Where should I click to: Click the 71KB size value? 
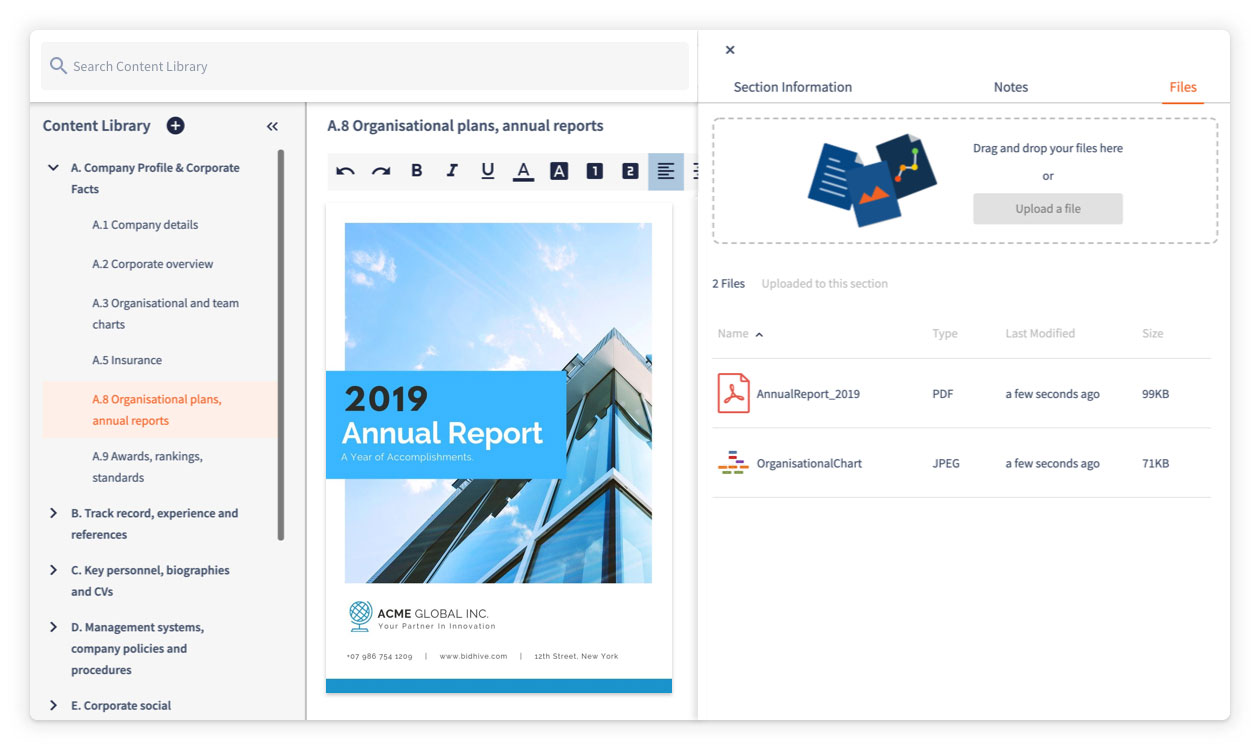click(1155, 464)
